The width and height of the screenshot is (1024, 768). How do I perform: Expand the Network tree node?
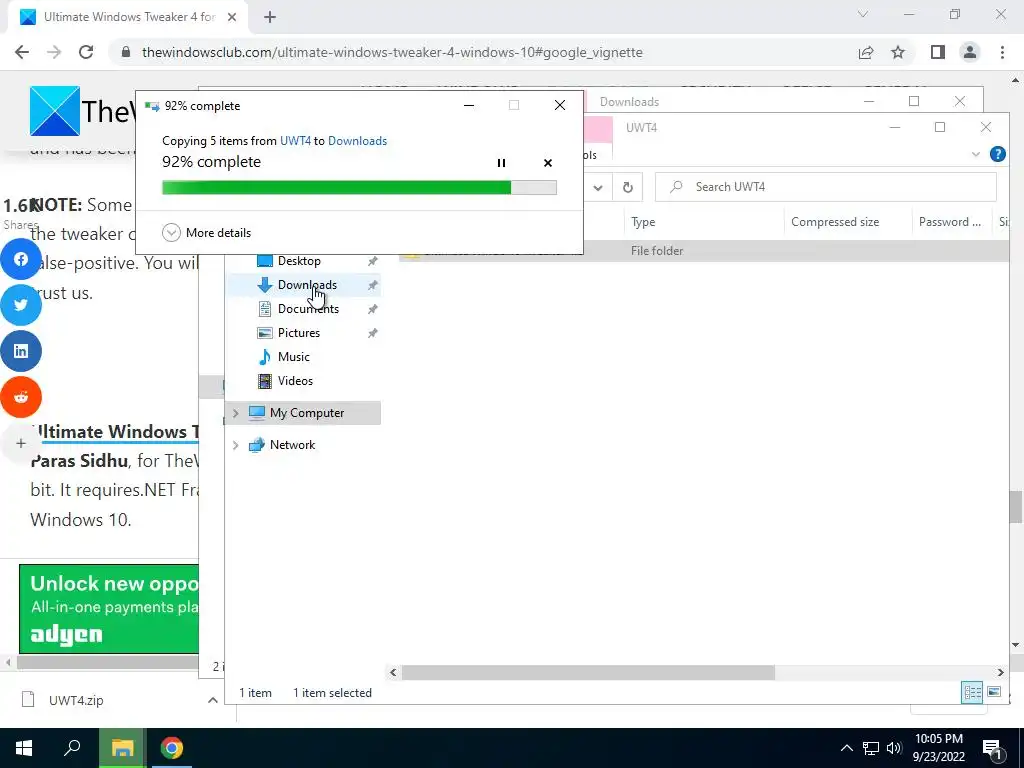click(x=236, y=445)
